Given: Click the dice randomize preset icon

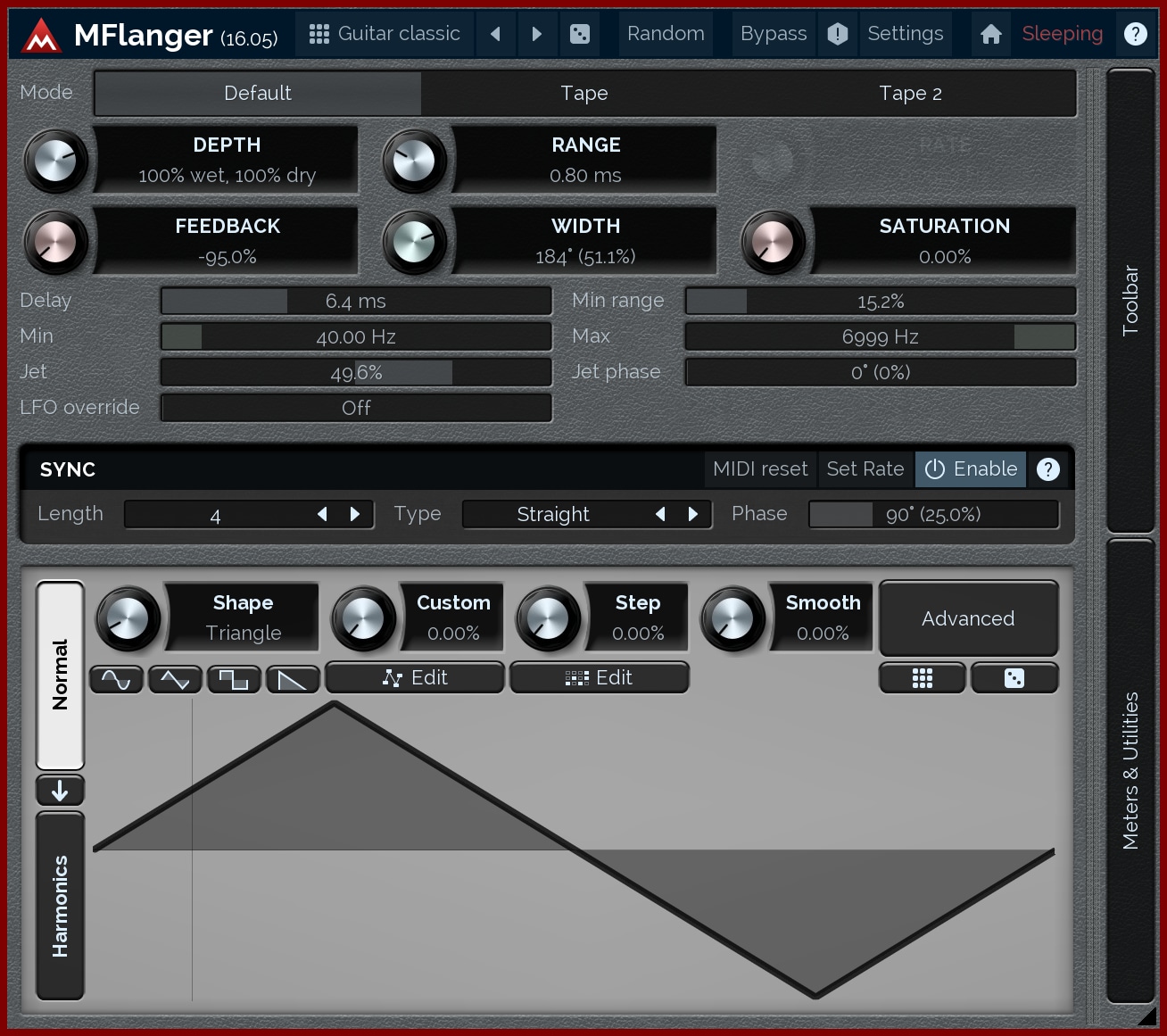Looking at the screenshot, I should coord(580,34).
